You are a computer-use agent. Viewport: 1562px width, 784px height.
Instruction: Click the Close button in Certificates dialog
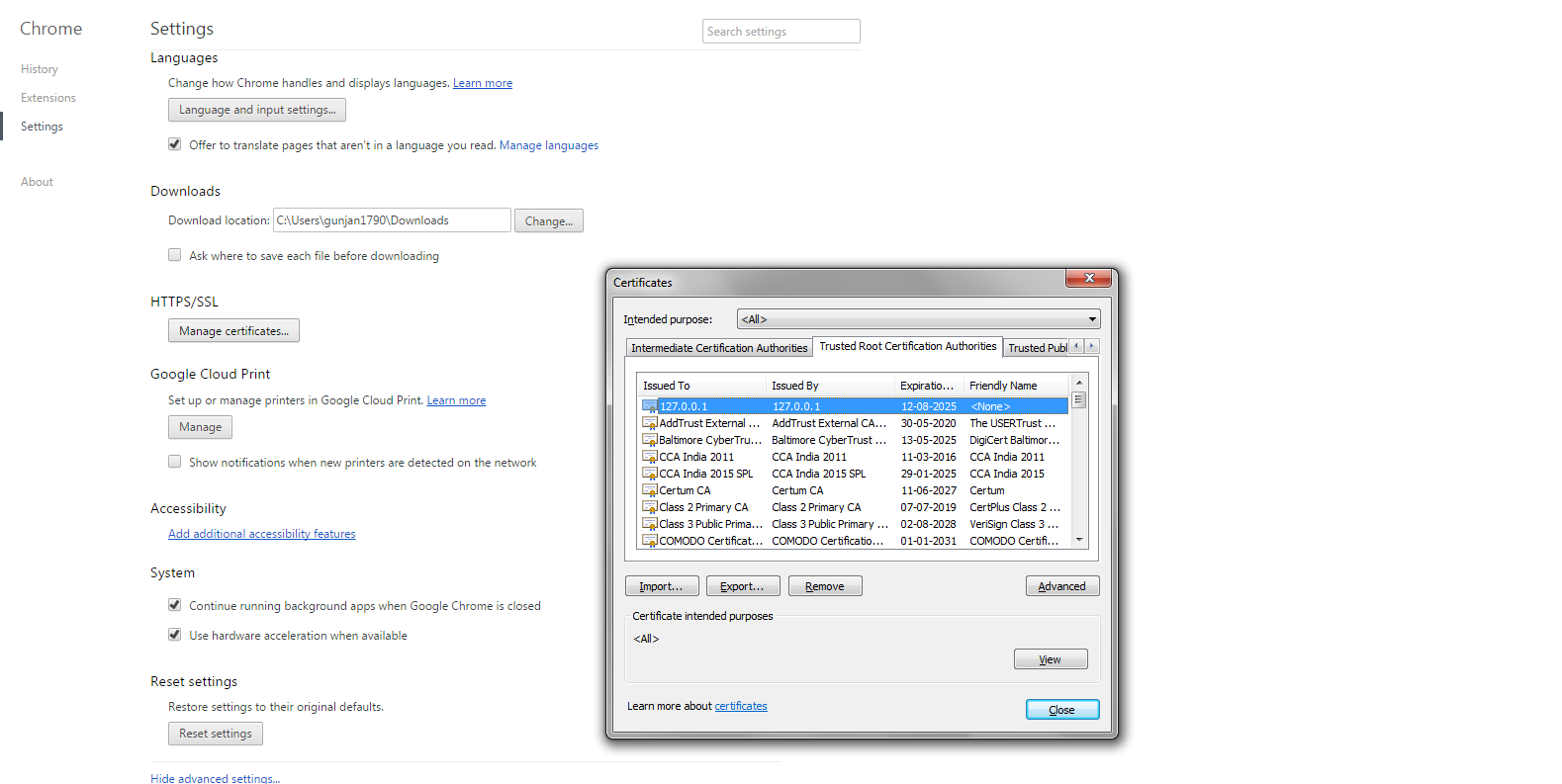1062,710
